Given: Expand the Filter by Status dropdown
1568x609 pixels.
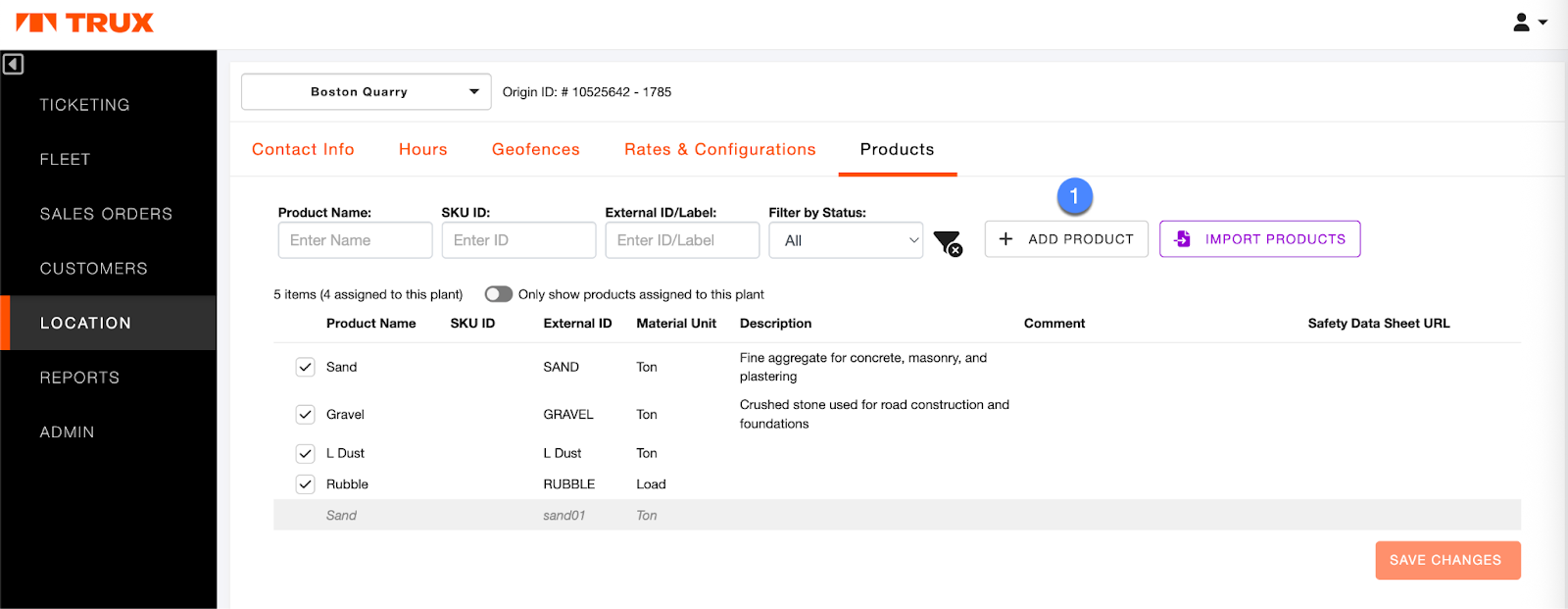Looking at the screenshot, I should pos(846,240).
